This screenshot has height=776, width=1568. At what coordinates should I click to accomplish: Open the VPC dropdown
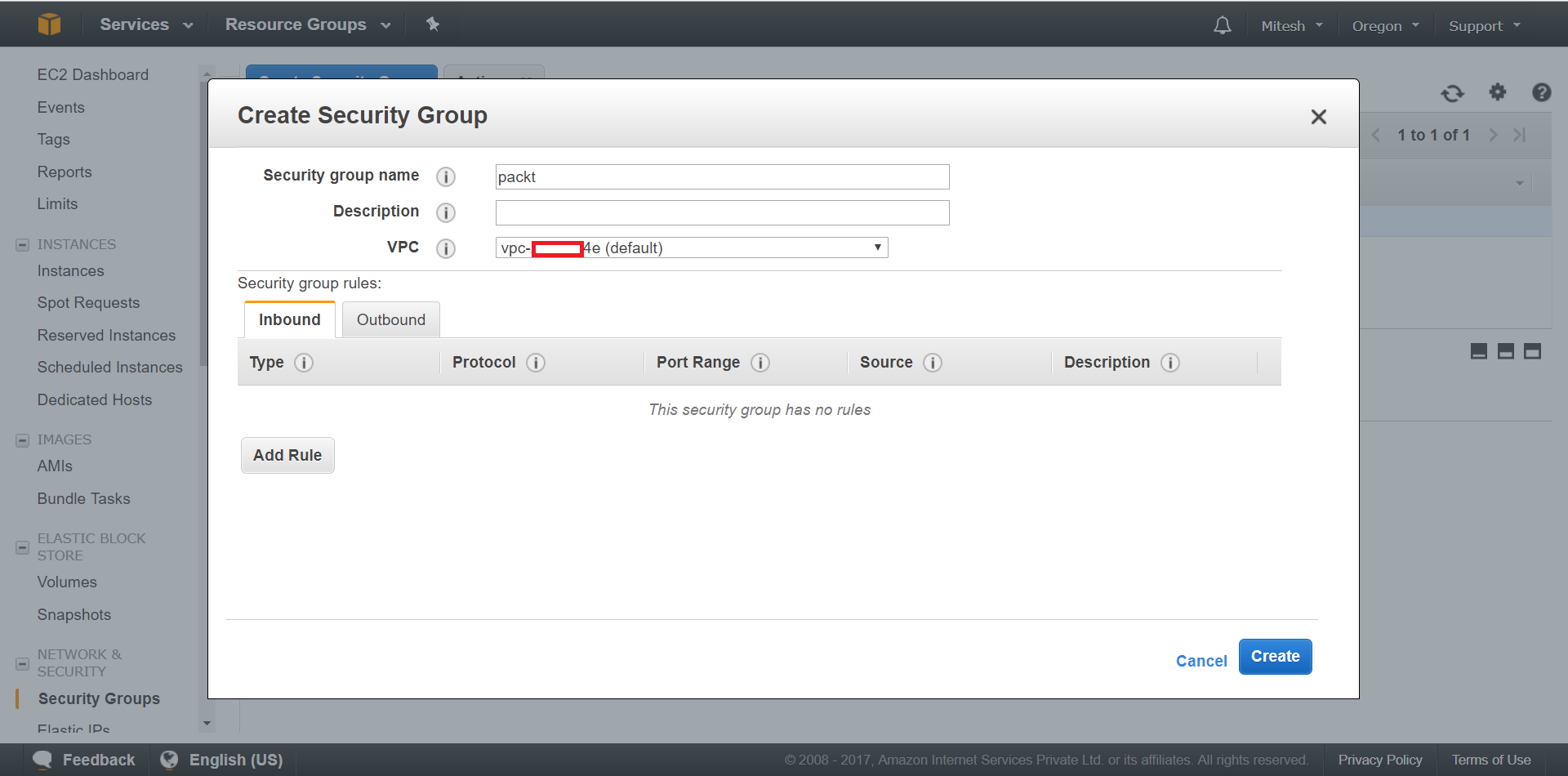coord(692,248)
